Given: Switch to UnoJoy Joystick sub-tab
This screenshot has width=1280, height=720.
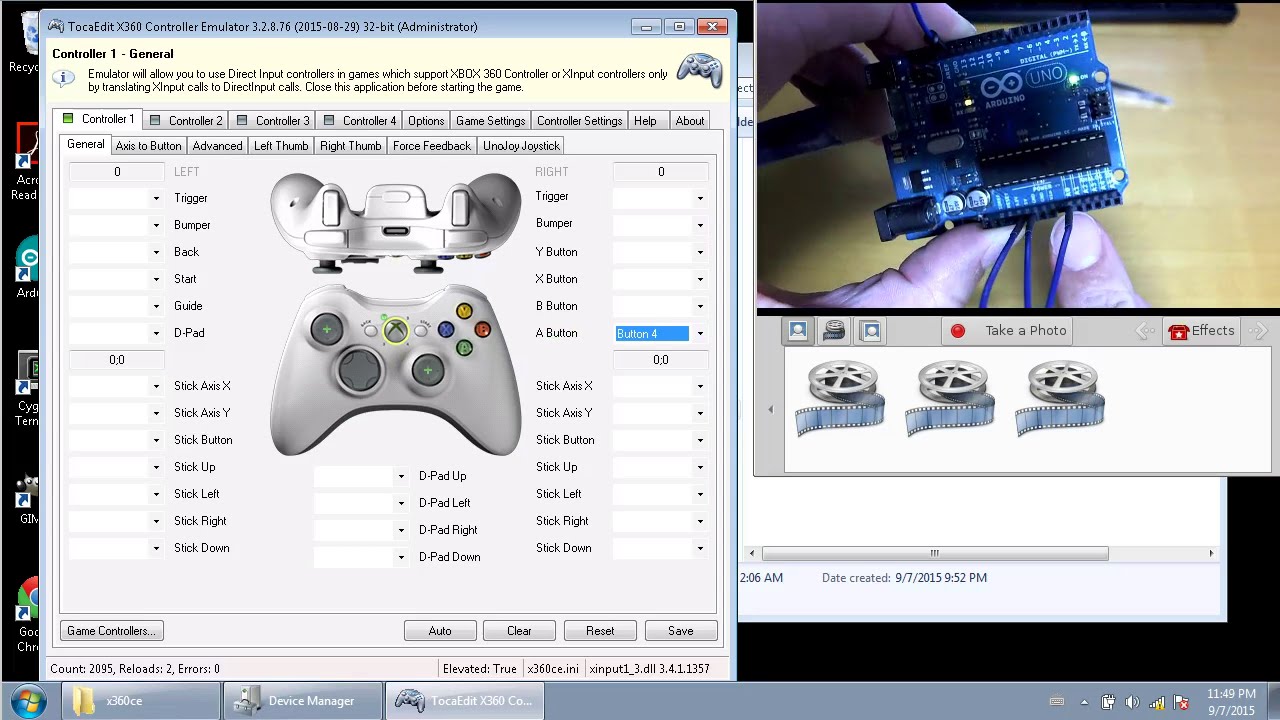Looking at the screenshot, I should coord(521,146).
